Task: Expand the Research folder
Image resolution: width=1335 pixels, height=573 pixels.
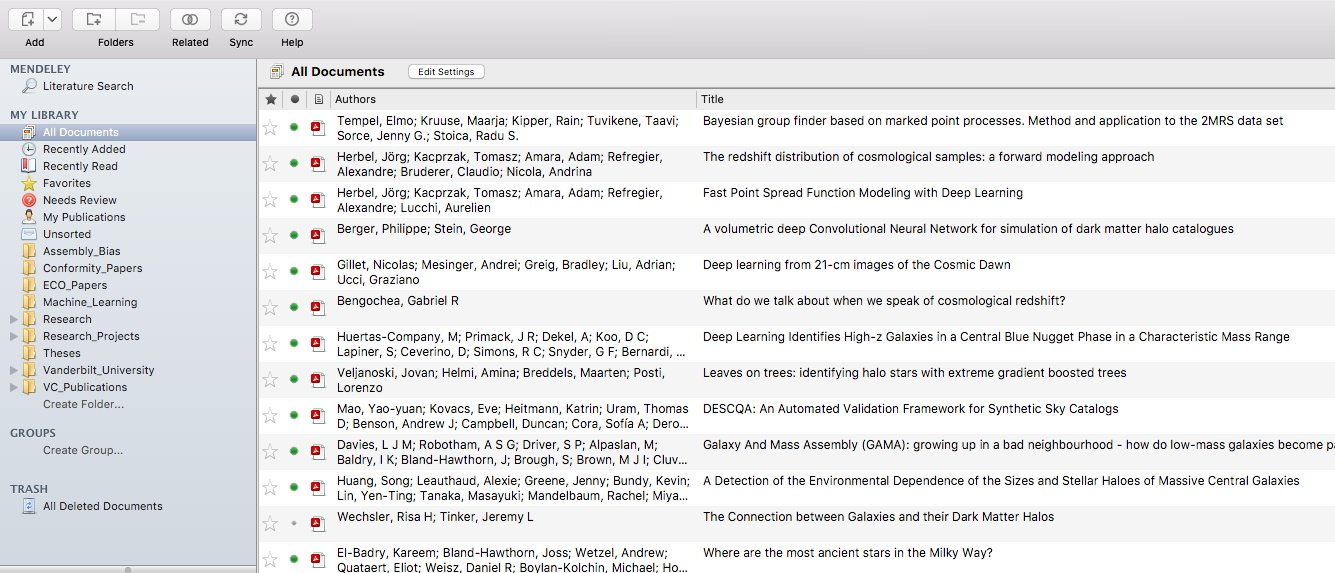Action: [x=13, y=320]
